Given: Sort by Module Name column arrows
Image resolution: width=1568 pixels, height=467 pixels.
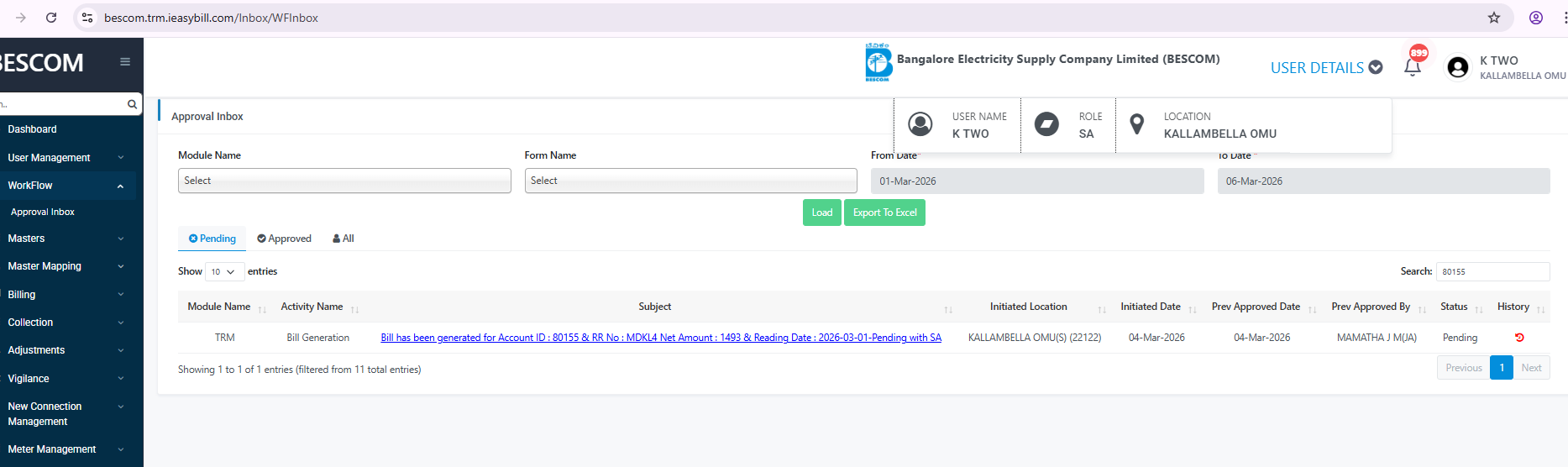Looking at the screenshot, I should click(262, 310).
